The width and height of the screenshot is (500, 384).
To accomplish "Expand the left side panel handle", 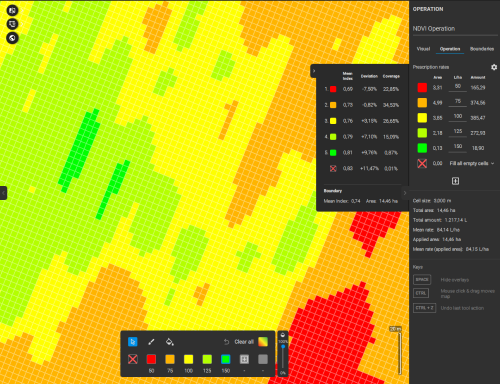I will click(3, 193).
